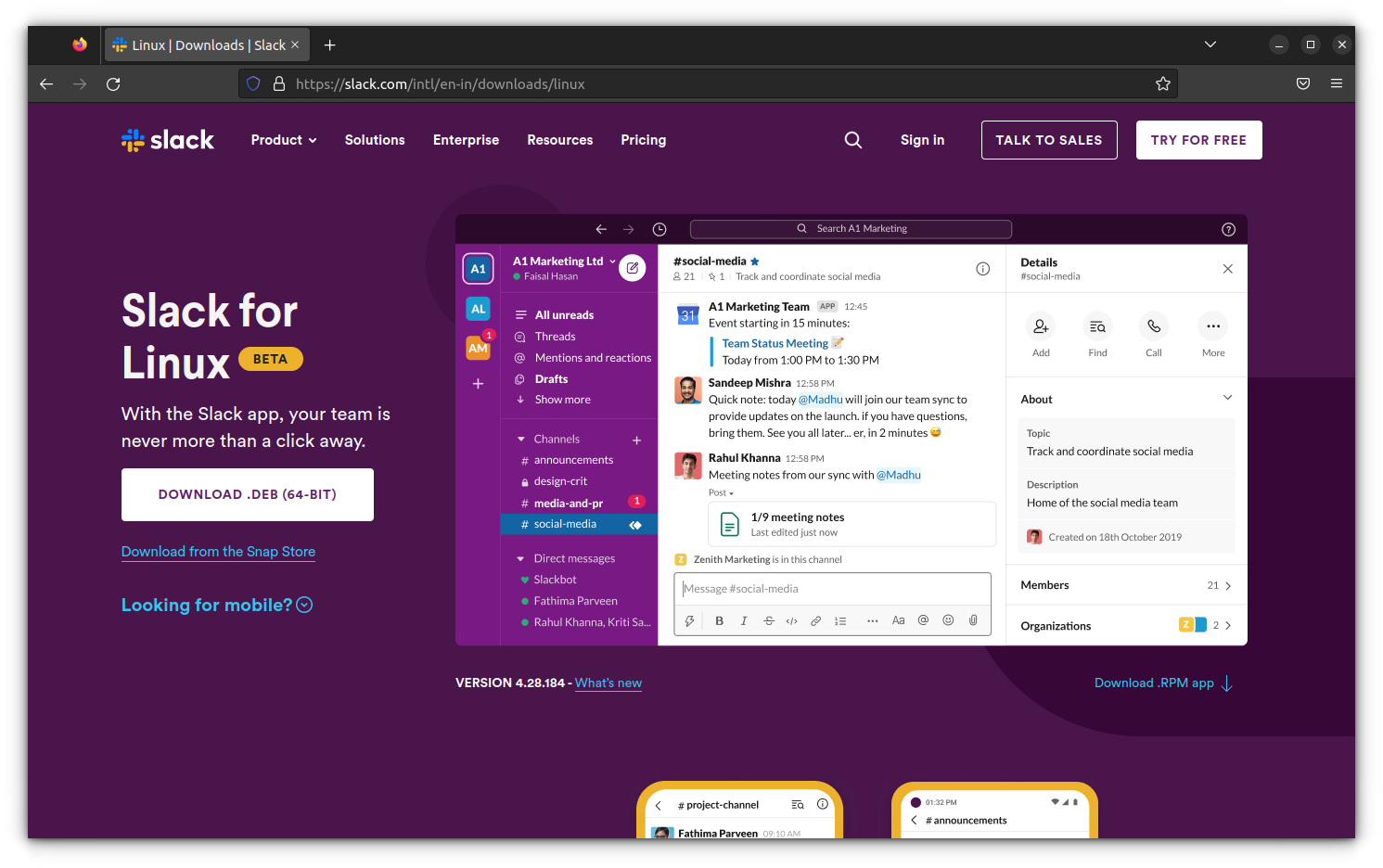
Task: Open the browser list all tabs dropdown
Action: coord(1210,45)
